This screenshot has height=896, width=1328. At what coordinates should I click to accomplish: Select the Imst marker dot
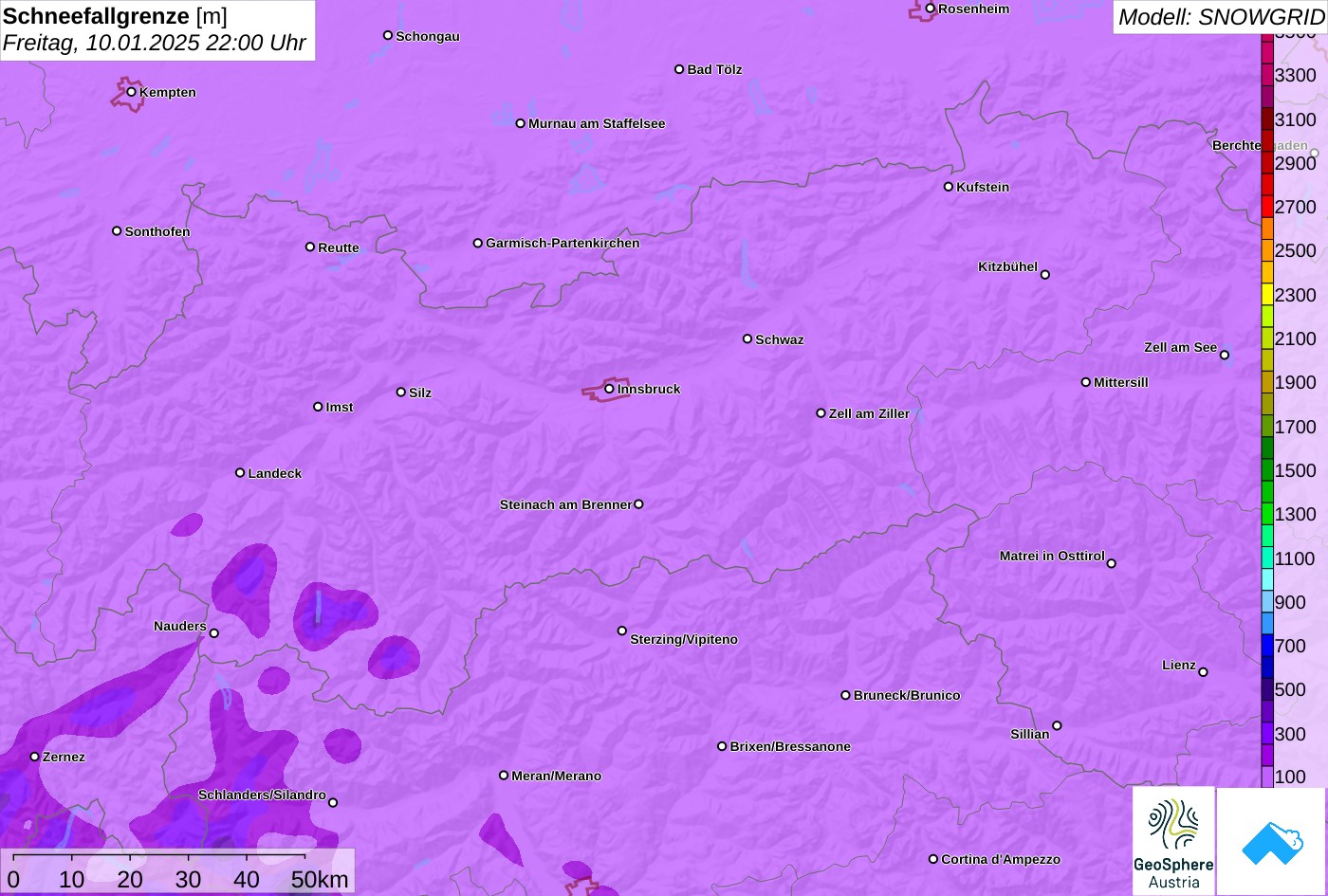point(318,407)
